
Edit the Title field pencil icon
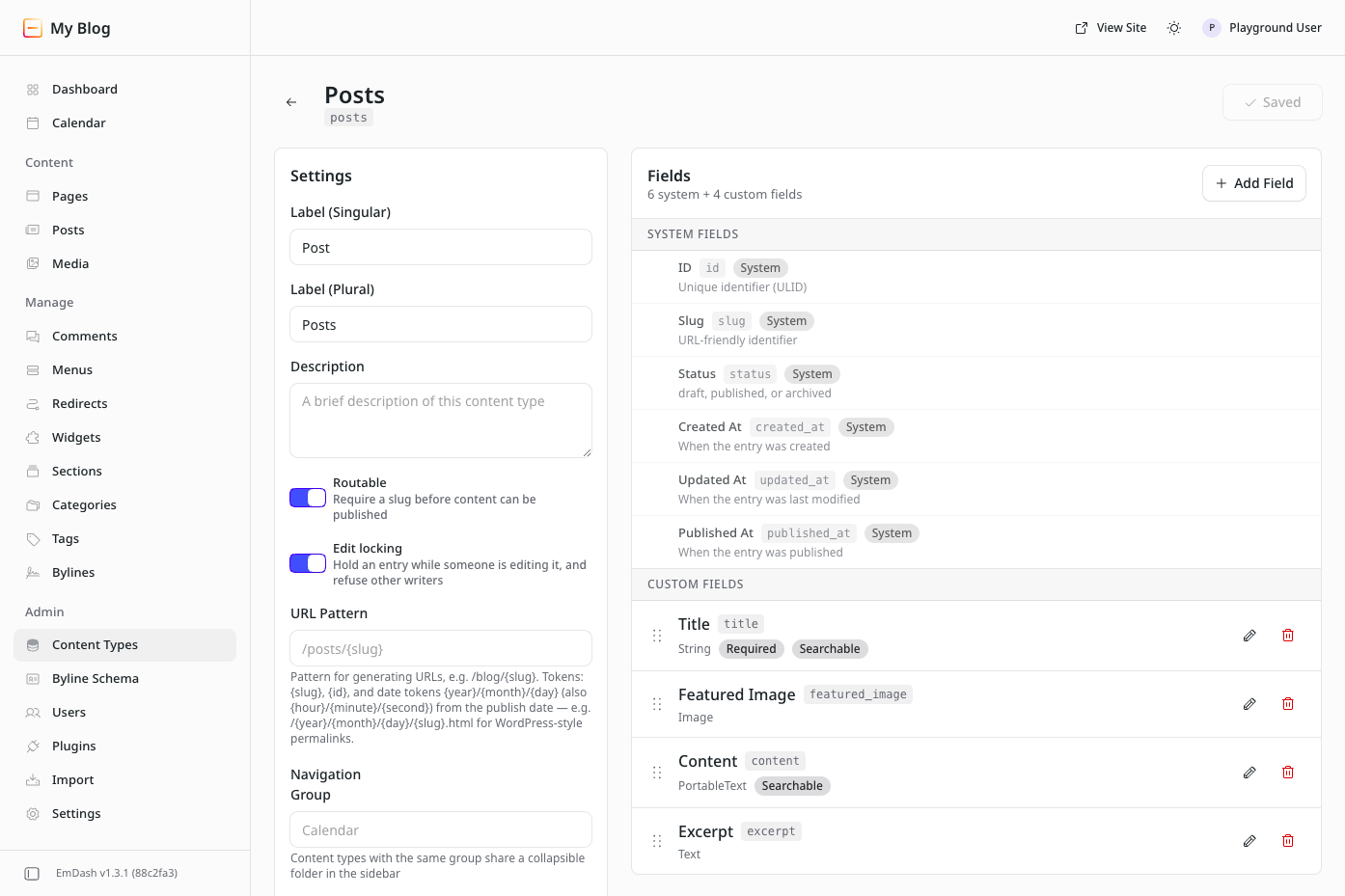click(1249, 636)
